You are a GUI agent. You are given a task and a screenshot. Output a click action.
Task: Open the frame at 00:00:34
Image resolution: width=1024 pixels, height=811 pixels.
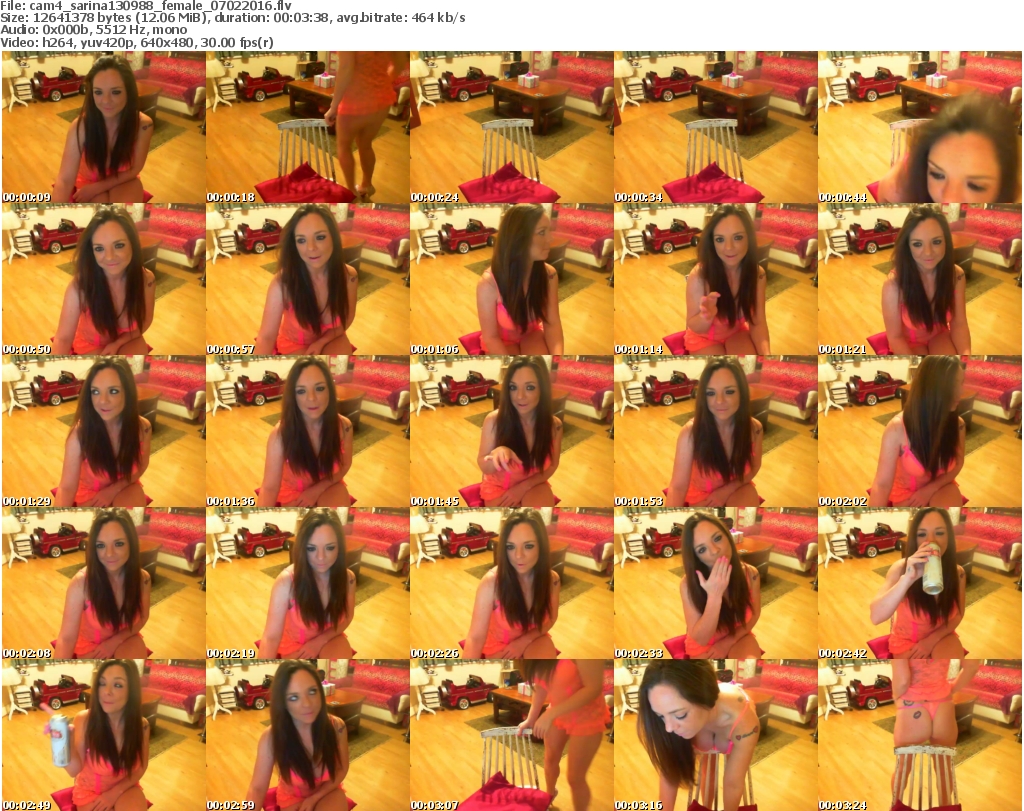(716, 127)
